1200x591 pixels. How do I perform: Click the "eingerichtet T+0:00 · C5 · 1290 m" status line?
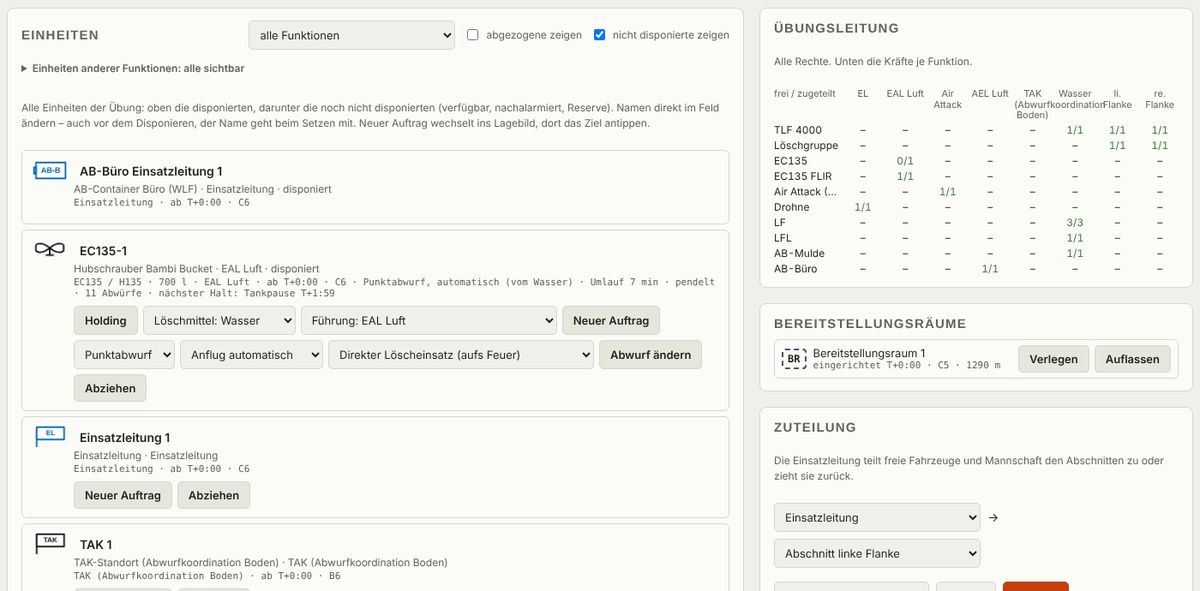coord(907,366)
